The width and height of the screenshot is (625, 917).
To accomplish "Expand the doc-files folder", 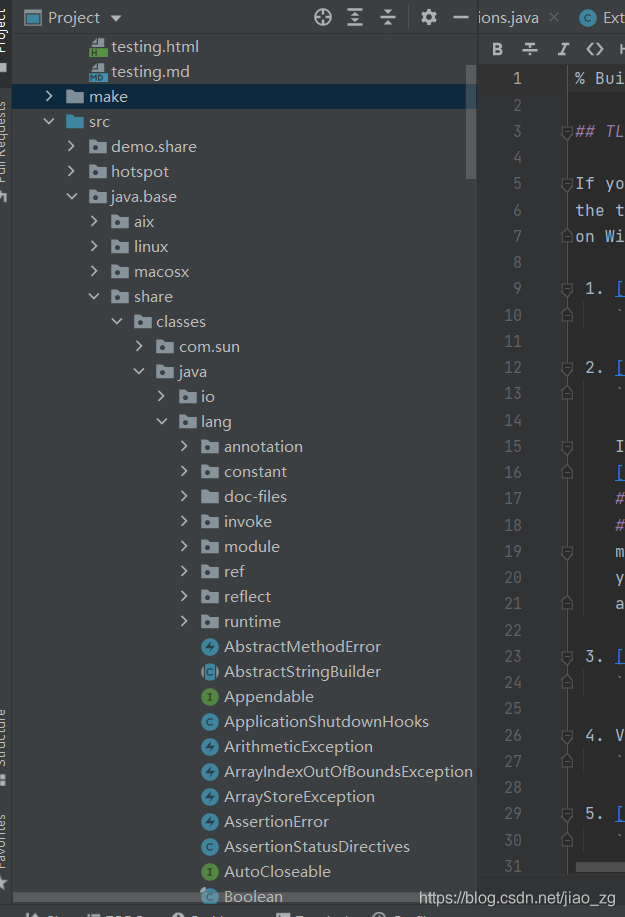I will pos(184,497).
